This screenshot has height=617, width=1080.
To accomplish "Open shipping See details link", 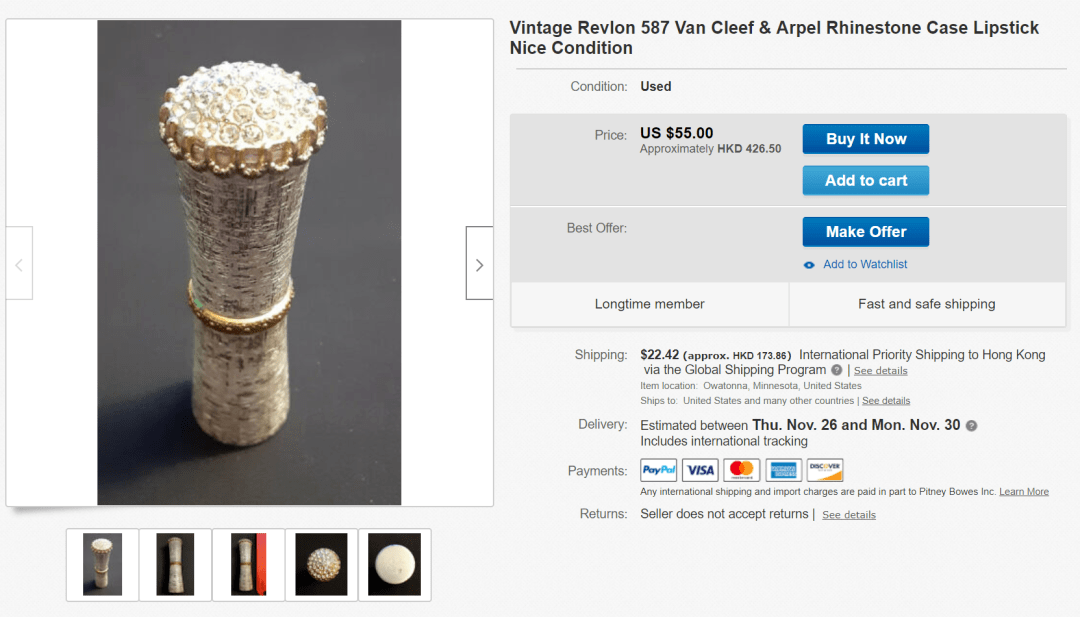I will (x=880, y=371).
